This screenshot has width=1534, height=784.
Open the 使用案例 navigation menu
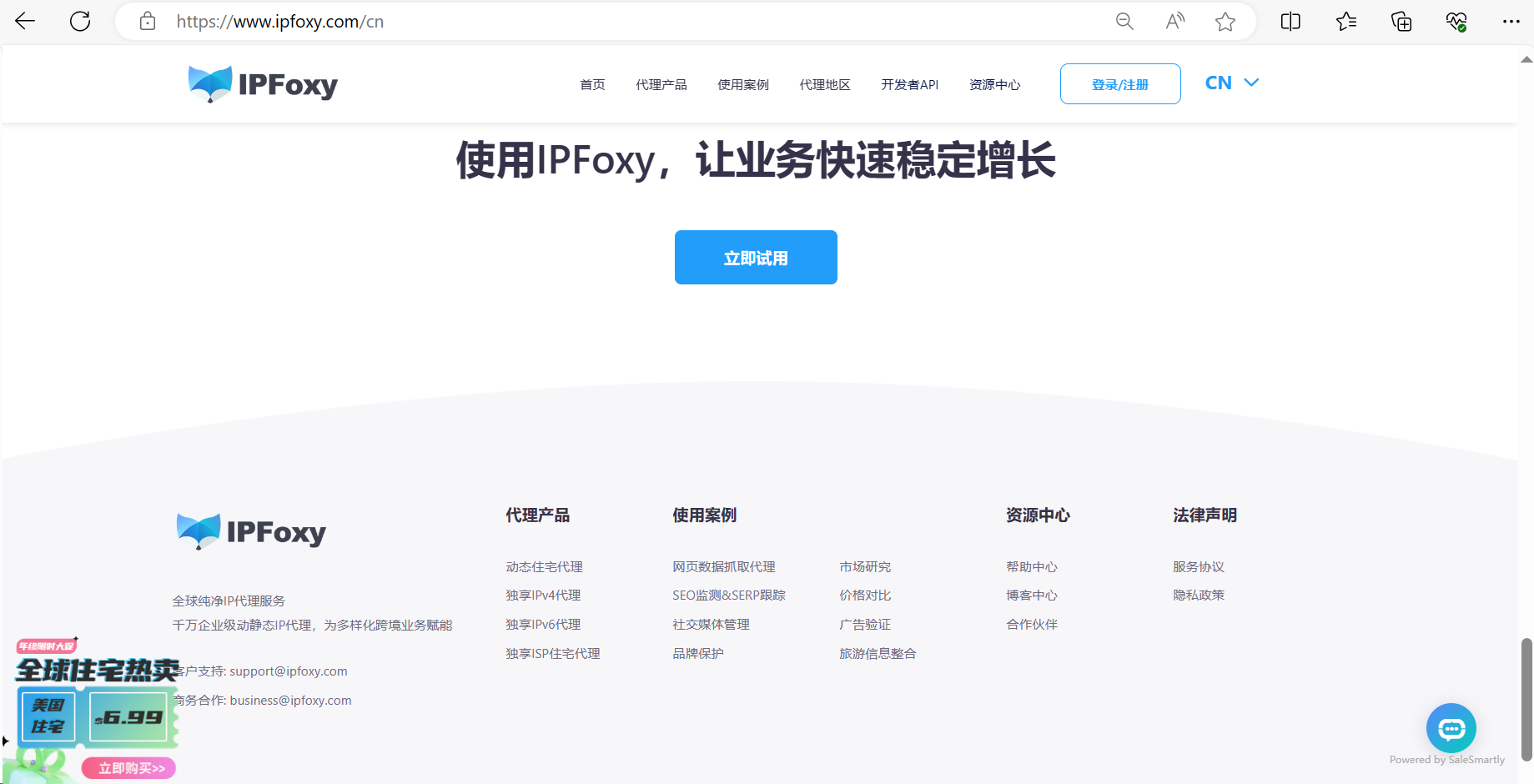pos(743,84)
